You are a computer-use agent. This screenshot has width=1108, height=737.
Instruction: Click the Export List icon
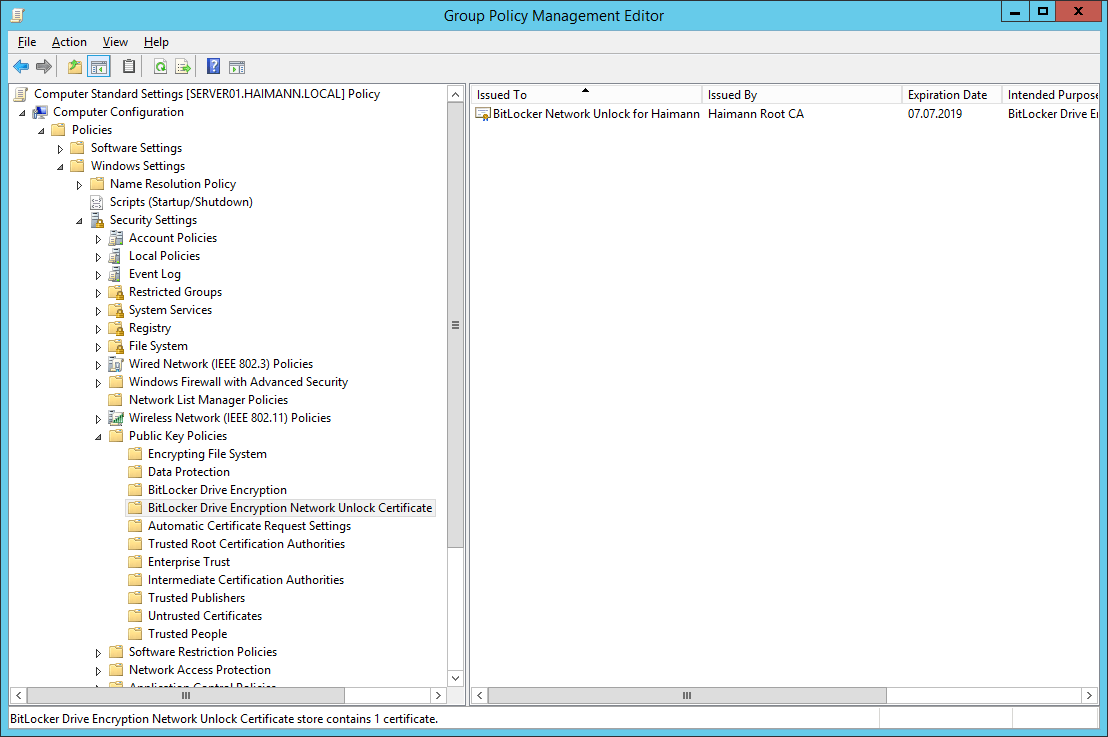(183, 66)
